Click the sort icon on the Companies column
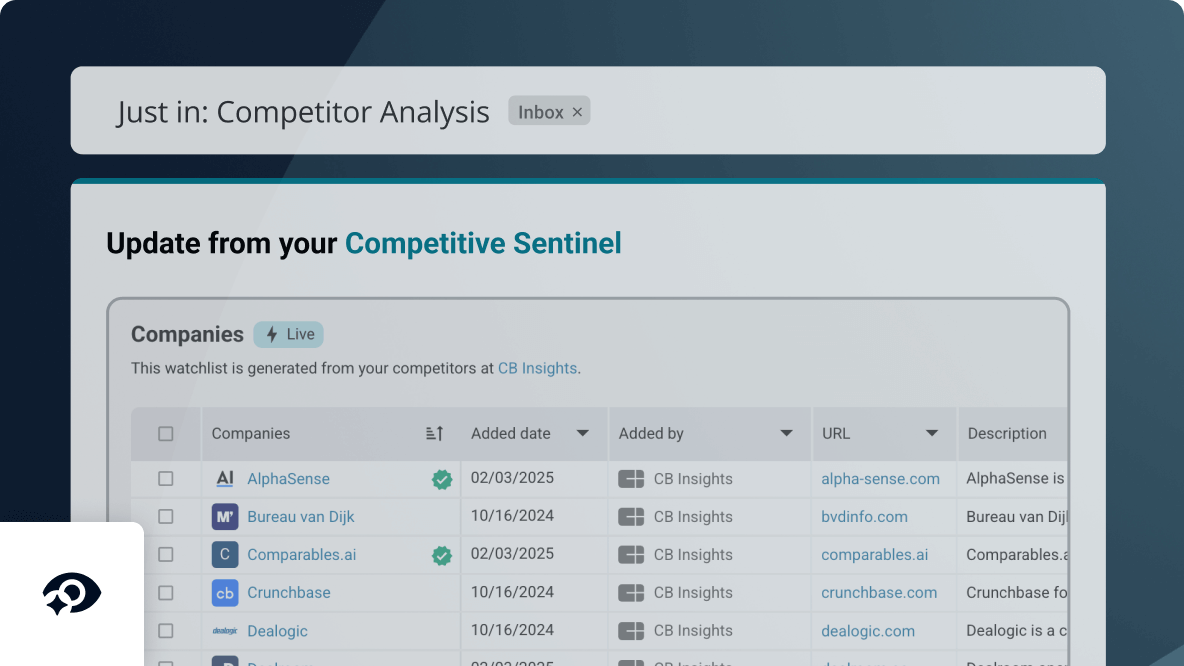 click(x=434, y=433)
